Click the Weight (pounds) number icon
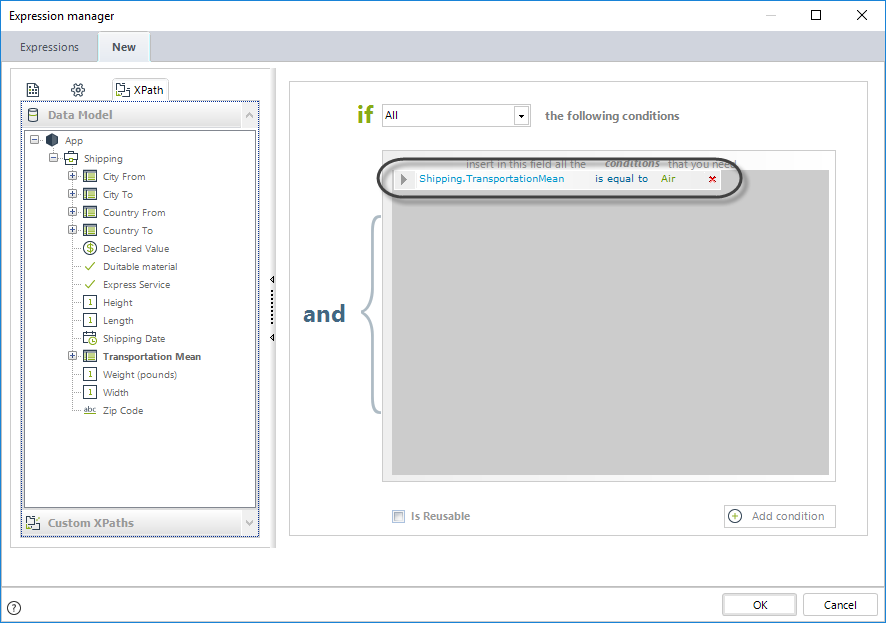This screenshot has width=886, height=623. pyautogui.click(x=90, y=374)
